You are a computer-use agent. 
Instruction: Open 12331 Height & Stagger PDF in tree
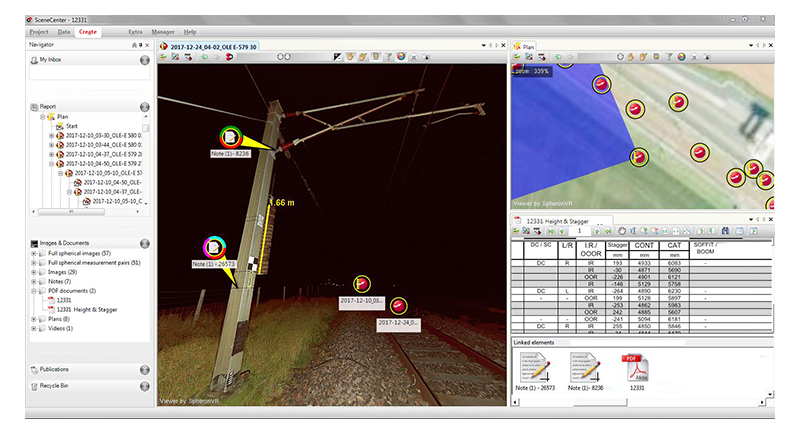click(x=84, y=309)
